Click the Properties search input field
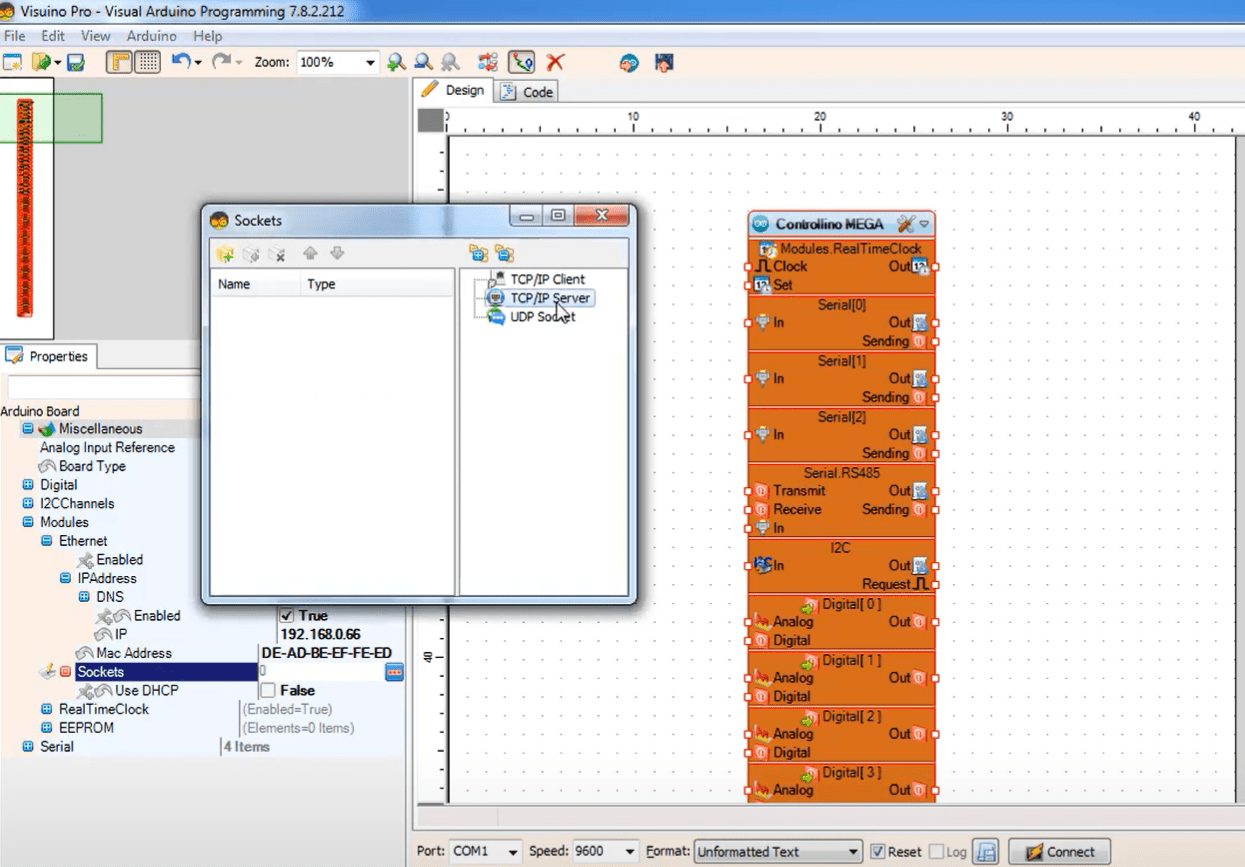The image size is (1245, 867). (x=104, y=387)
